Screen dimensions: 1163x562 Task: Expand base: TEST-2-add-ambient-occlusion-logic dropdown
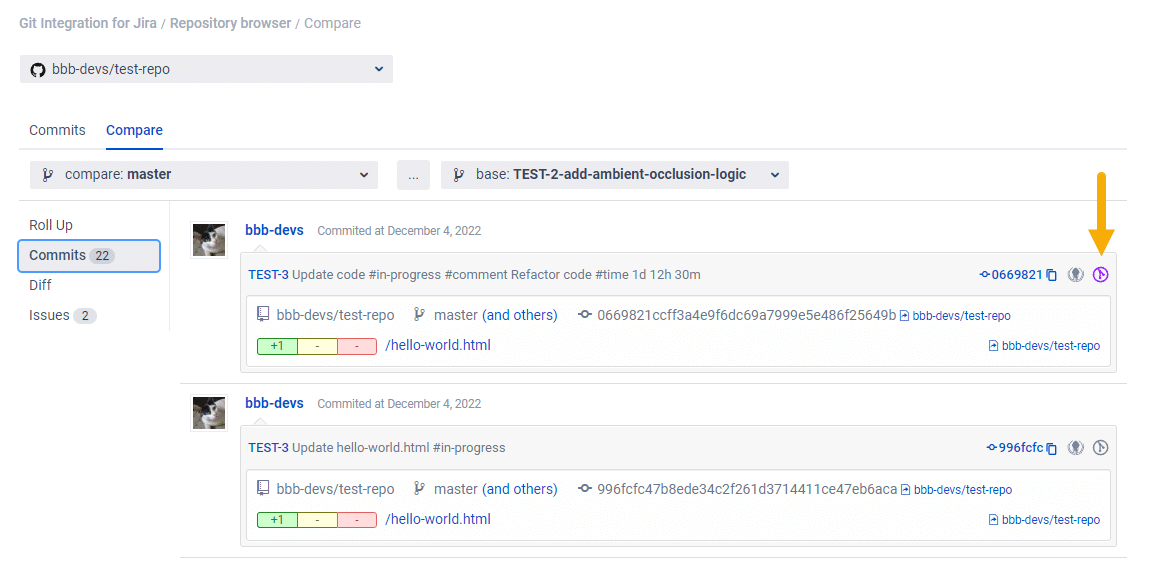click(x=615, y=175)
